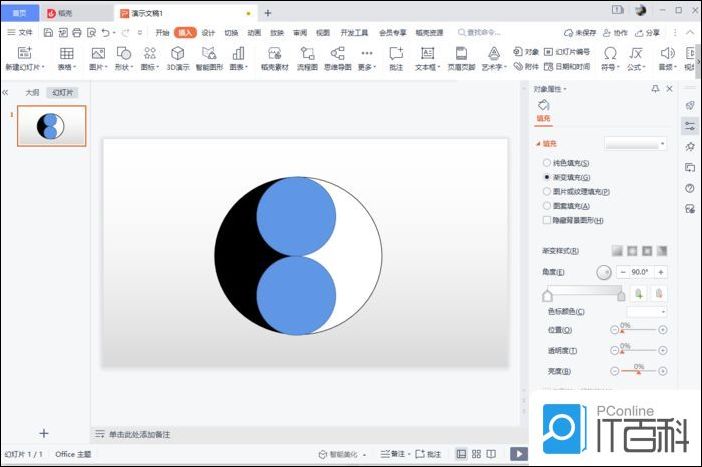Click the 分享 (Share) button
The image size is (702, 467).
point(648,32)
